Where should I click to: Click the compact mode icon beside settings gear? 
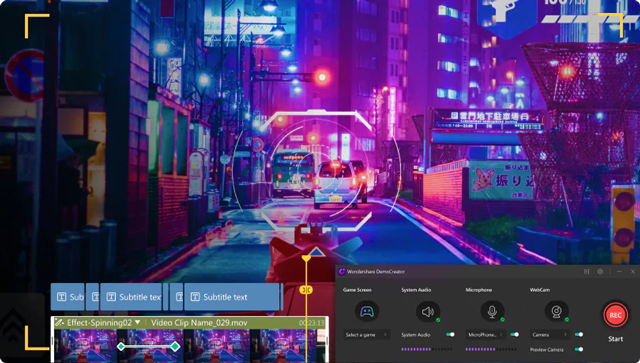click(587, 272)
